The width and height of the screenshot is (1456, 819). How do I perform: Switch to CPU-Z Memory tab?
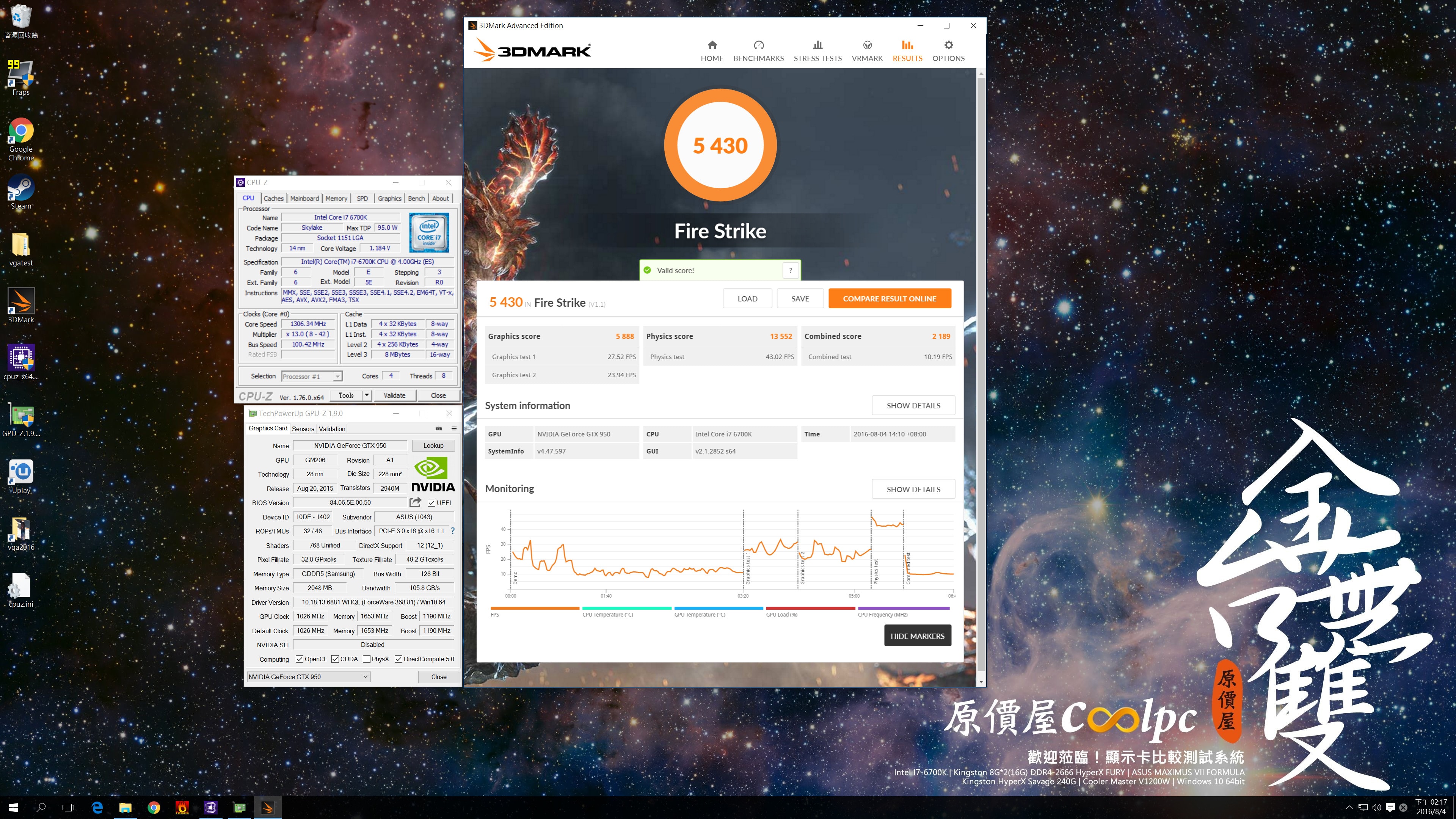[x=336, y=198]
